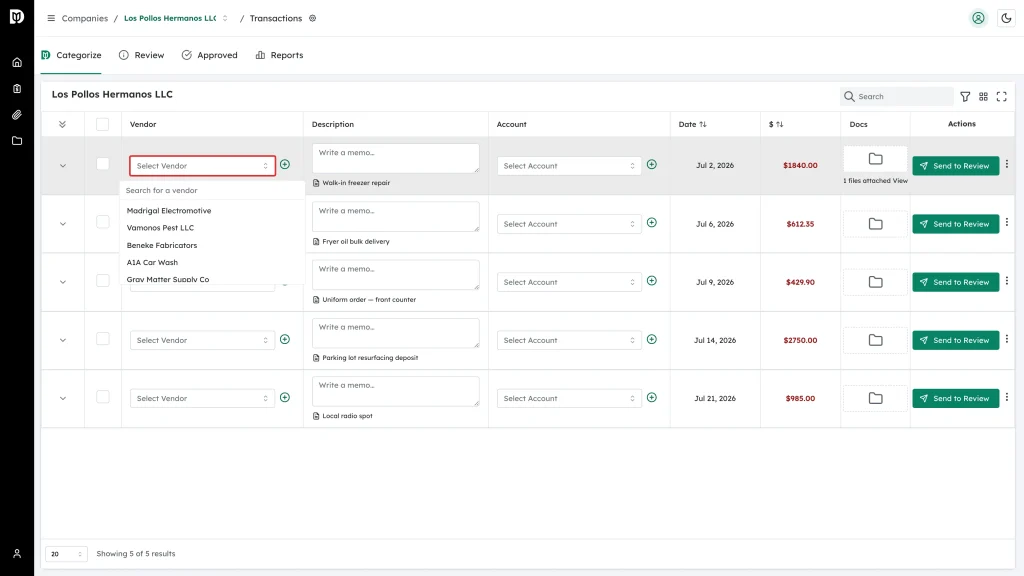Viewport: 1024px width, 576px height.
Task: Open Select Account dropdown for $1840.00 row
Action: click(x=569, y=166)
